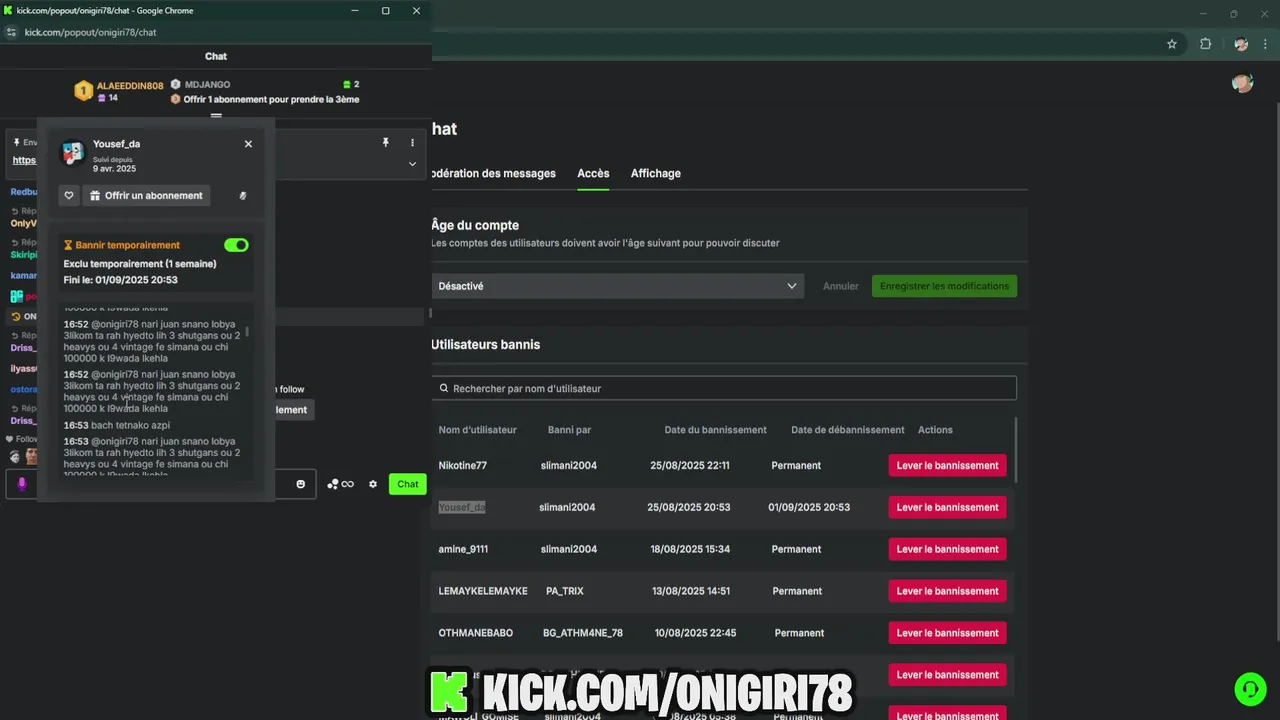Click PA_TRIX in Banni par column
Image resolution: width=1280 pixels, height=720 pixels.
click(564, 591)
